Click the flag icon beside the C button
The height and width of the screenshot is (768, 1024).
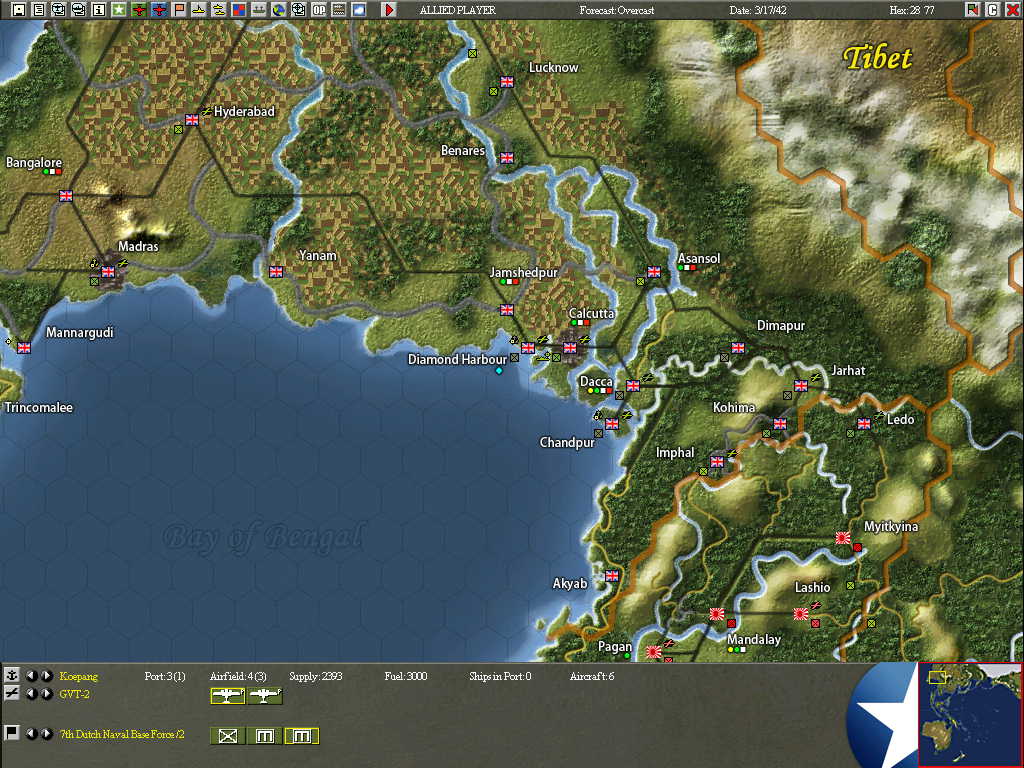pos(973,9)
